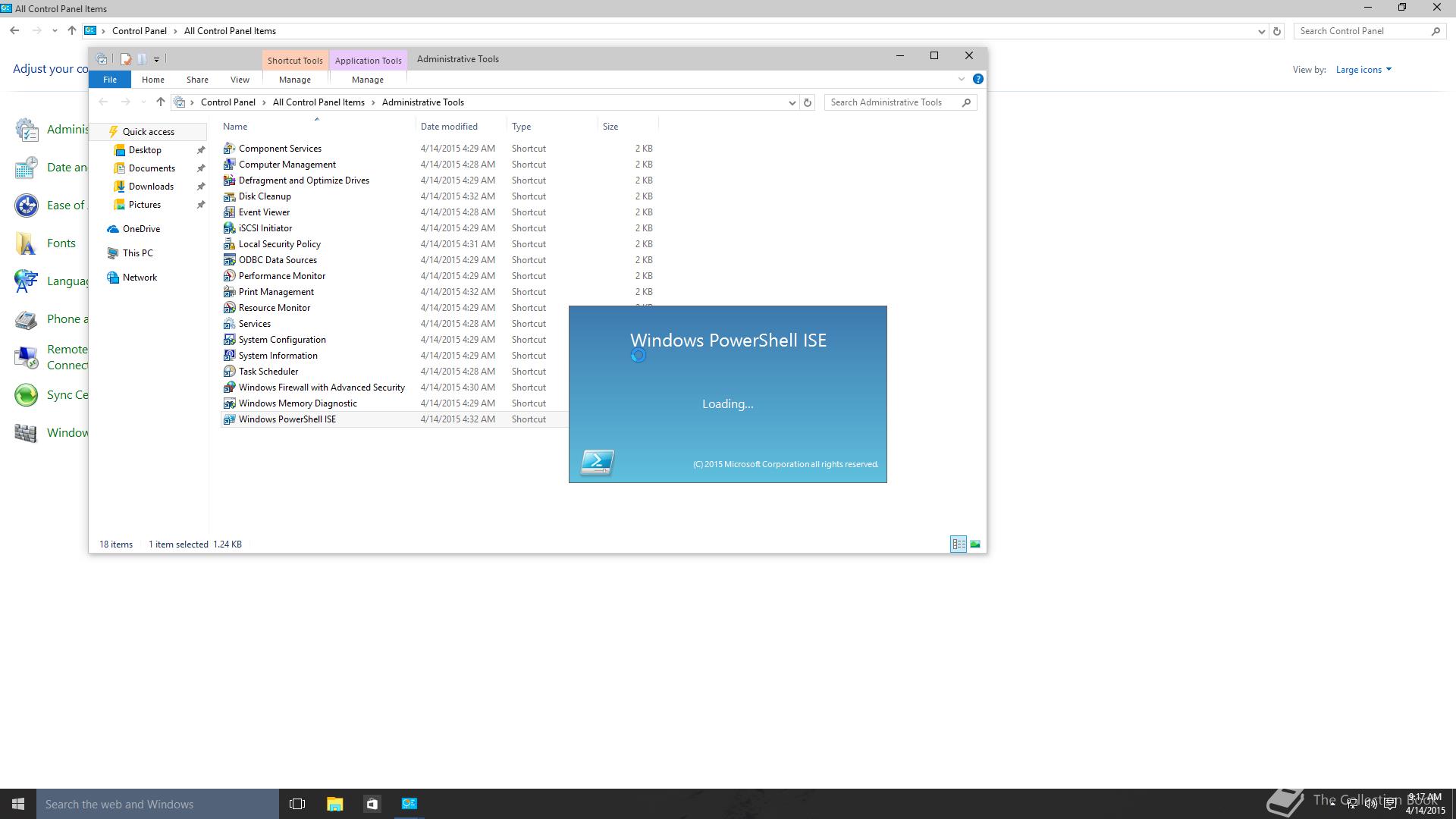Image resolution: width=1456 pixels, height=819 pixels.
Task: Click Control Panel breadcrumb in Administrative Tools
Action: click(227, 102)
